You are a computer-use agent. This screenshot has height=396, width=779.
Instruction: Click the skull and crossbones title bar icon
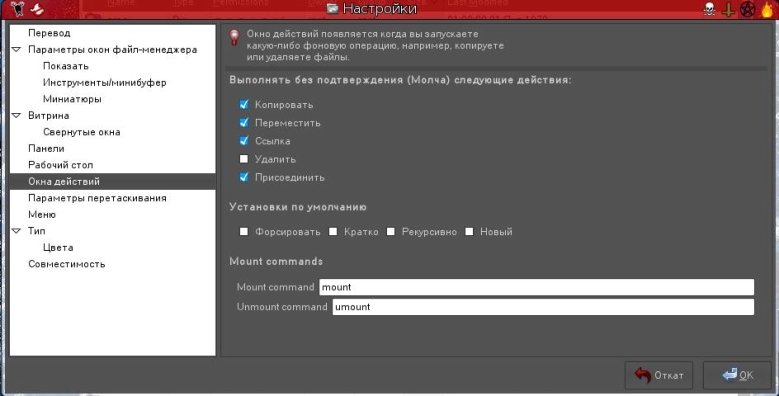pyautogui.click(x=710, y=9)
